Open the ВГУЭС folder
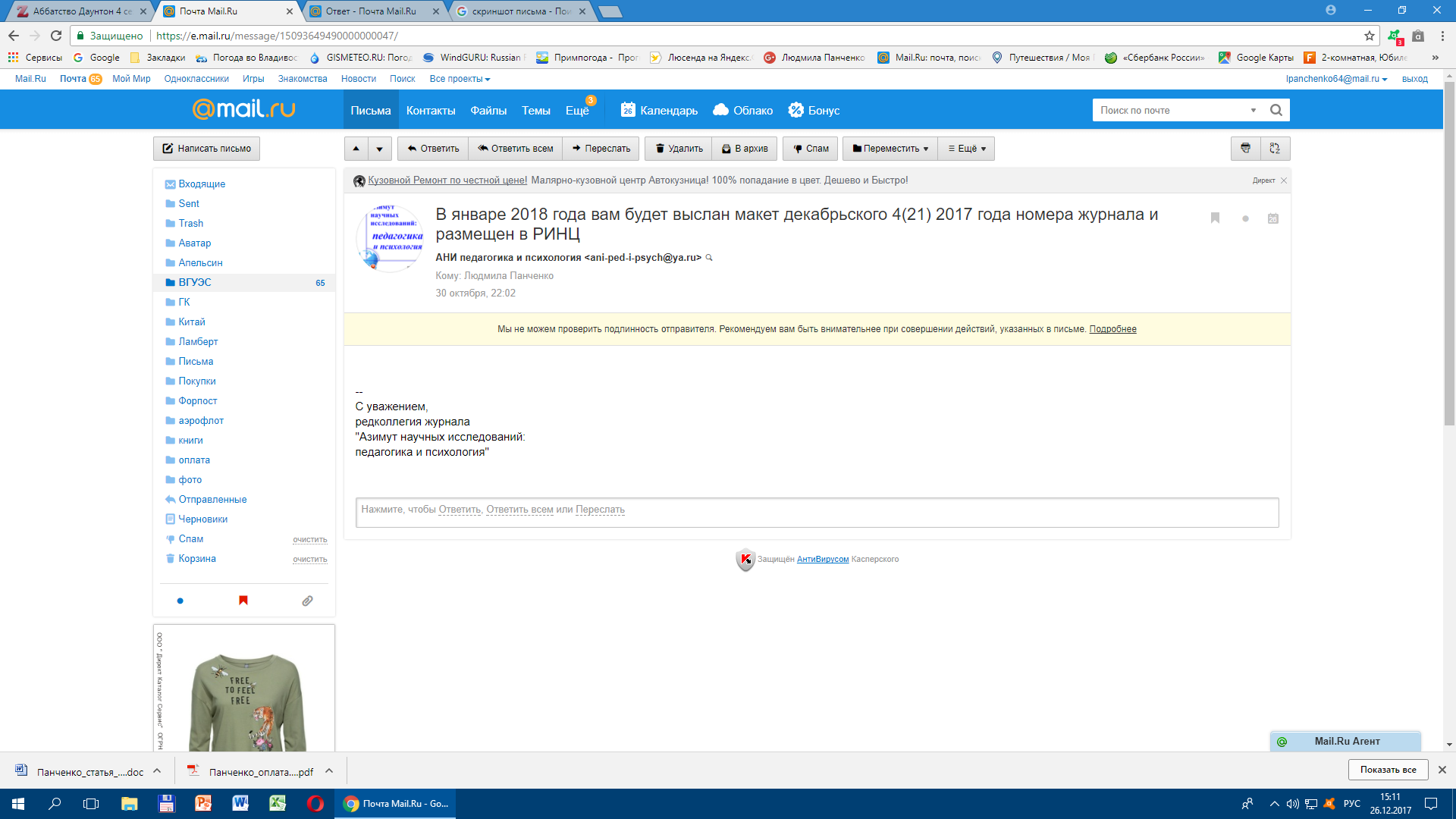 [x=195, y=282]
